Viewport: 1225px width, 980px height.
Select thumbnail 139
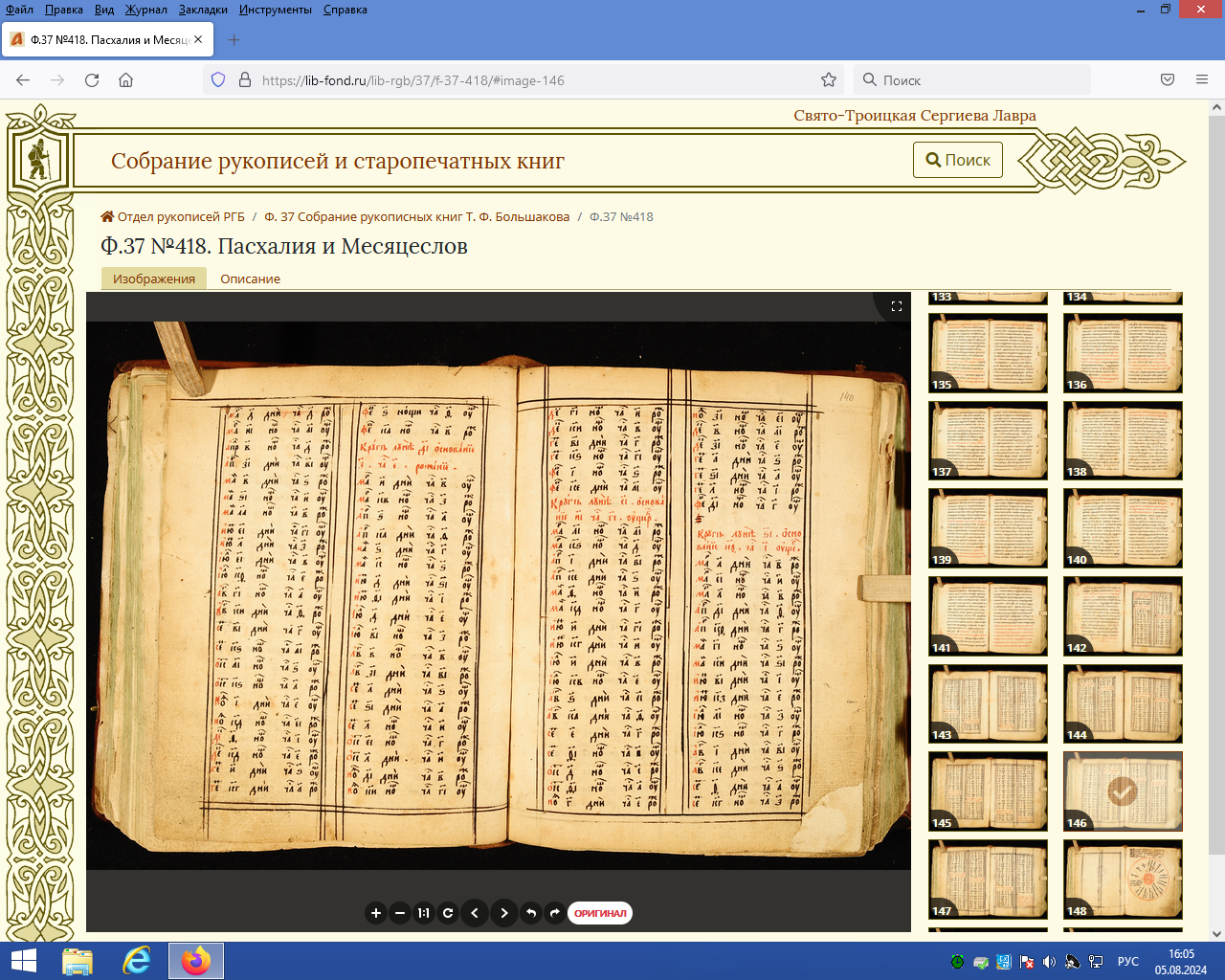point(988,527)
